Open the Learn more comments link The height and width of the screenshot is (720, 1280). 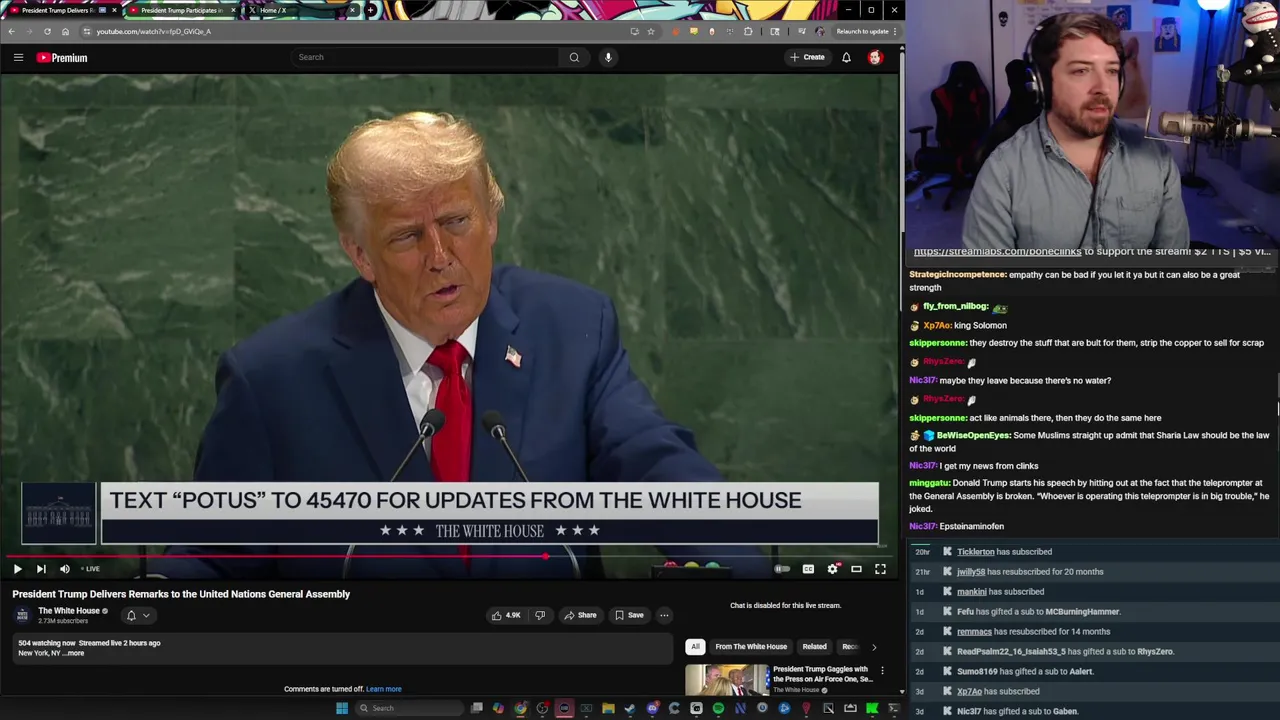point(383,689)
